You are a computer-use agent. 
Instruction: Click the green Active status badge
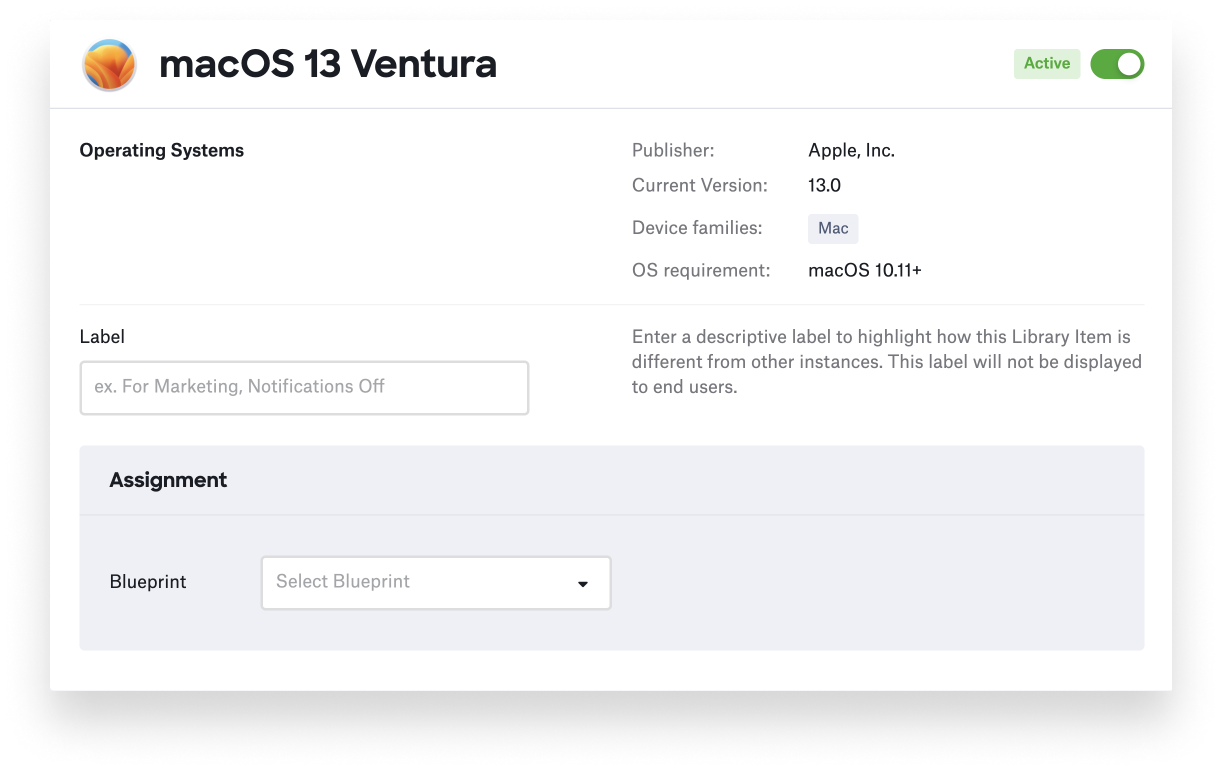[1046, 64]
